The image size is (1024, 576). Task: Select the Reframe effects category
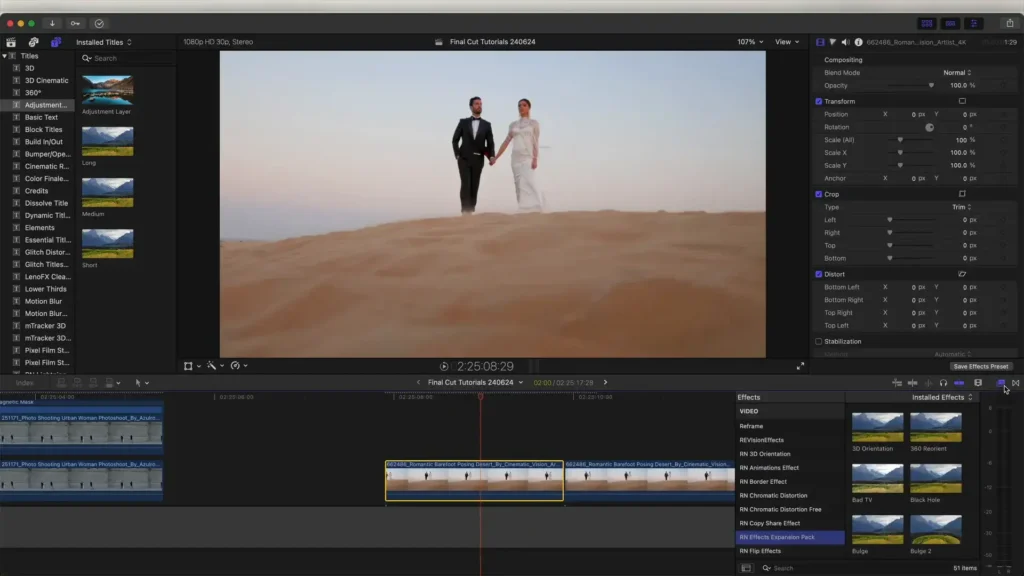click(751, 426)
